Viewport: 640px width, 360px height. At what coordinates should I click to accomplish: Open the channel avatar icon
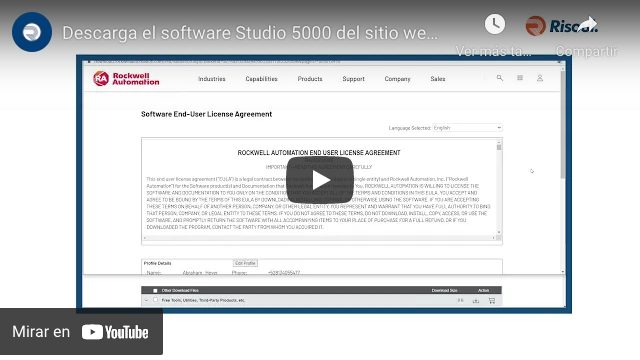point(32,32)
